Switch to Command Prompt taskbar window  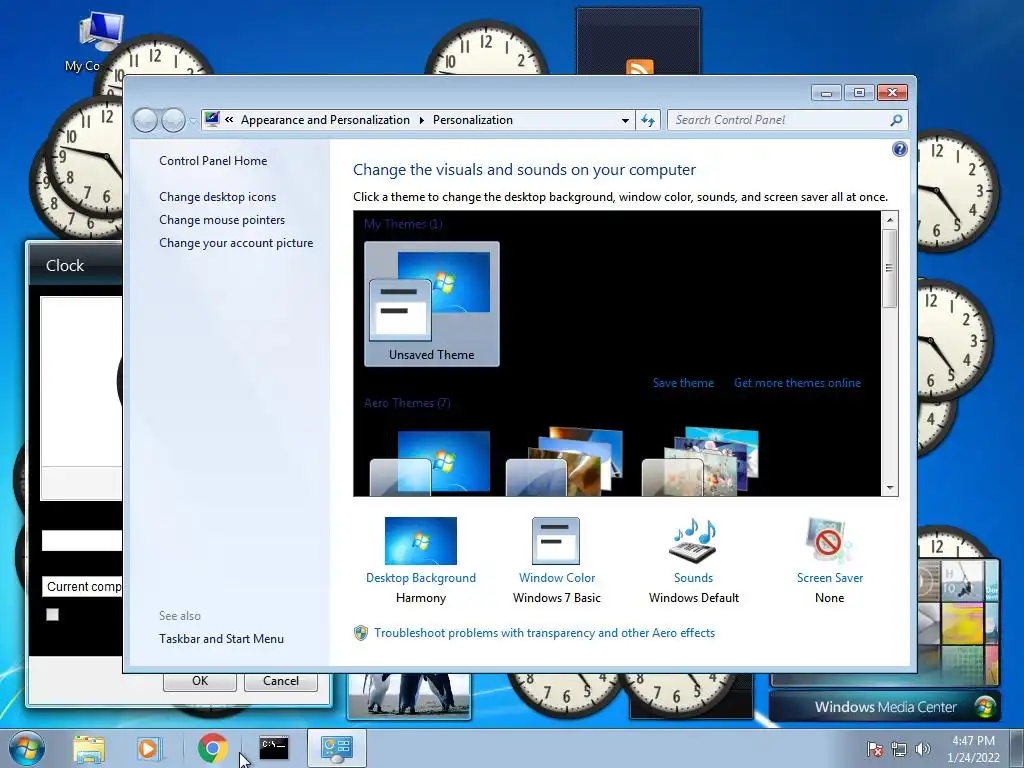click(x=274, y=748)
